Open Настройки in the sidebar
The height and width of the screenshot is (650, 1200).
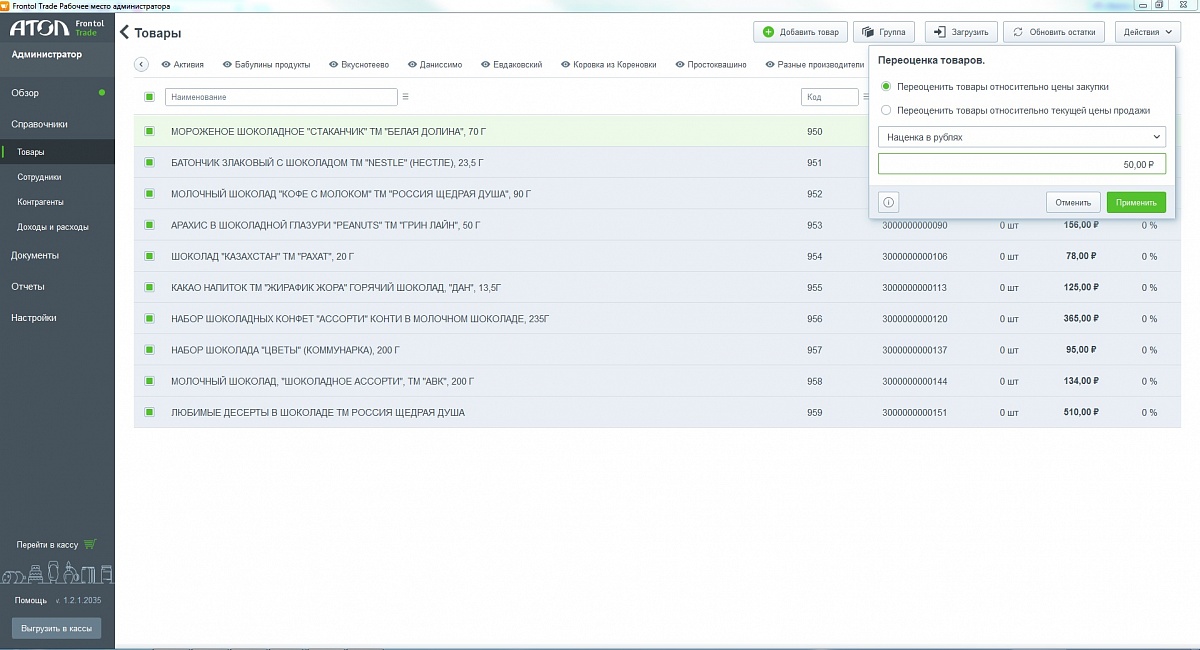tap(34, 318)
